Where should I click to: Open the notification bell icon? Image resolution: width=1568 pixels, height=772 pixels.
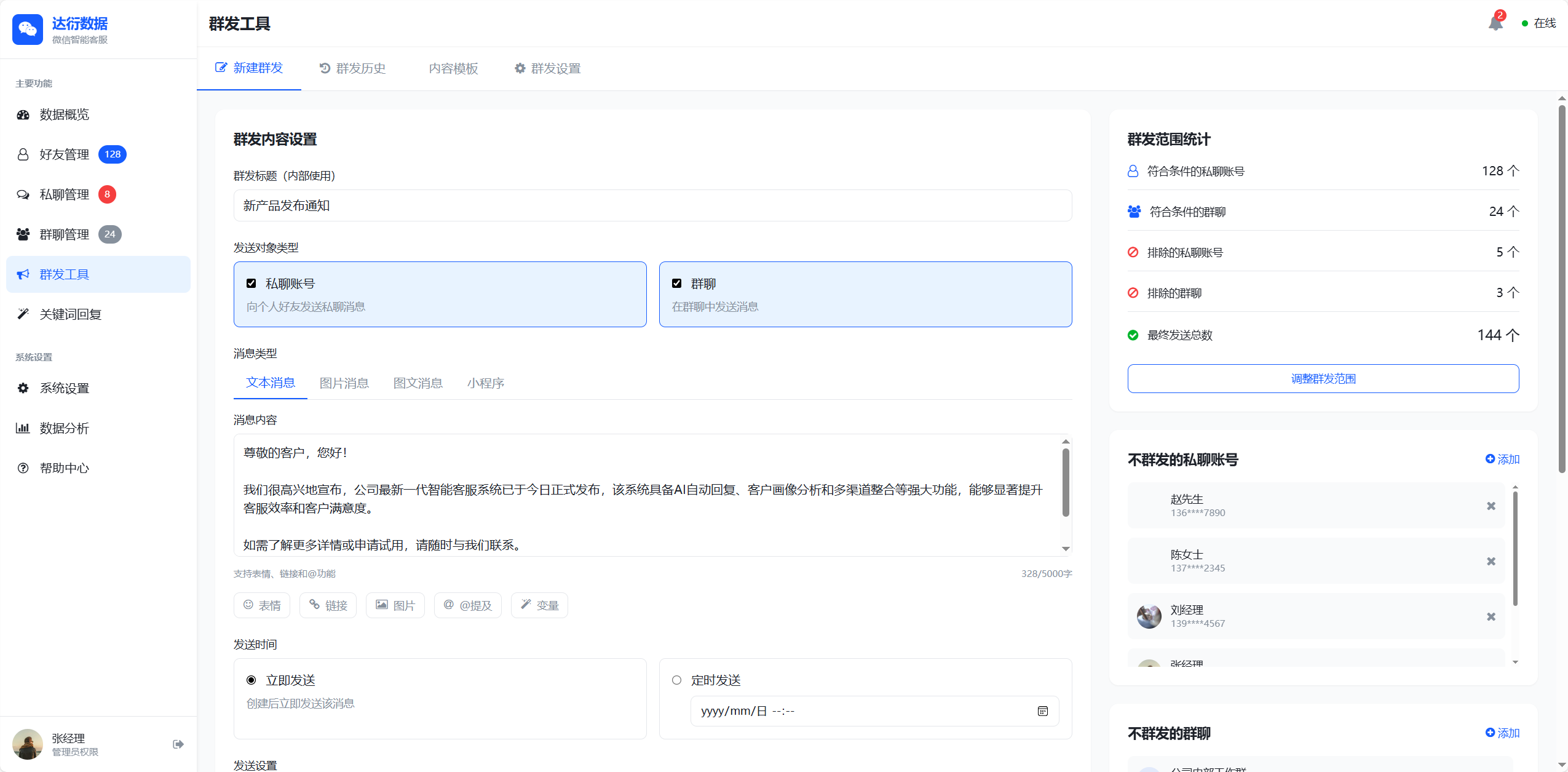pos(1495,23)
